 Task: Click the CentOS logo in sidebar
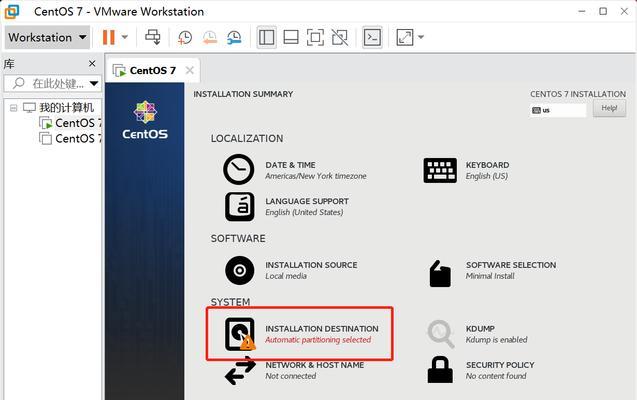pos(145,120)
